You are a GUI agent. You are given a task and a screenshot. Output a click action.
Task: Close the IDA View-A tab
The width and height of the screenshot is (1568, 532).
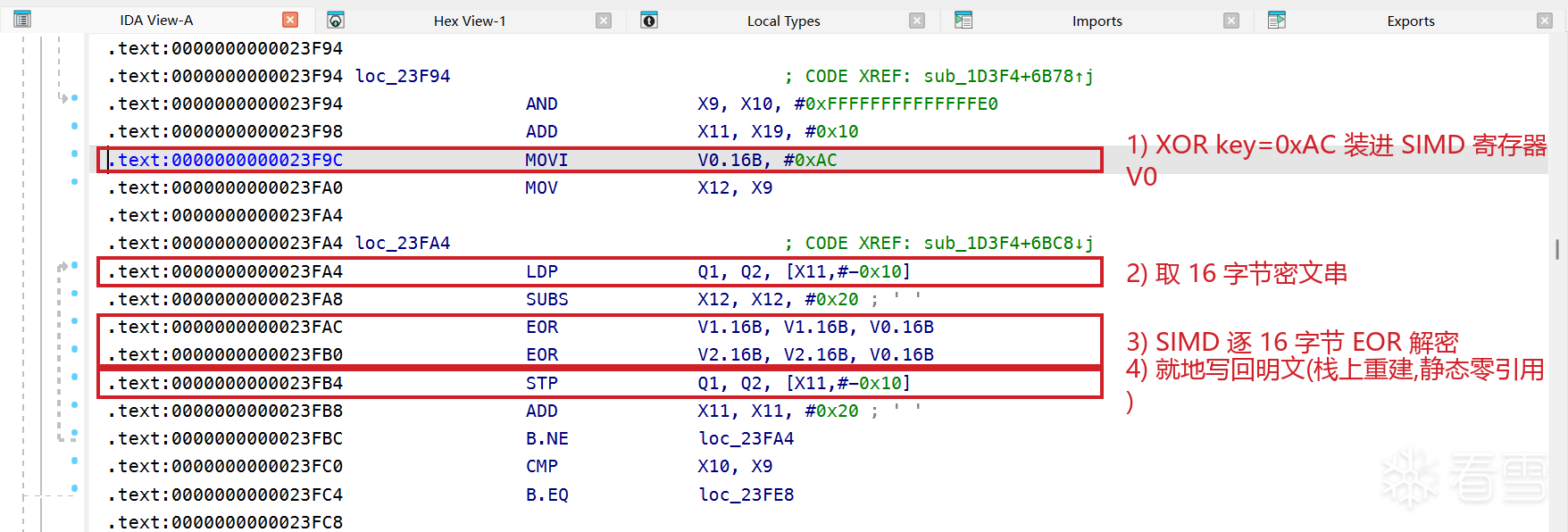[x=290, y=20]
